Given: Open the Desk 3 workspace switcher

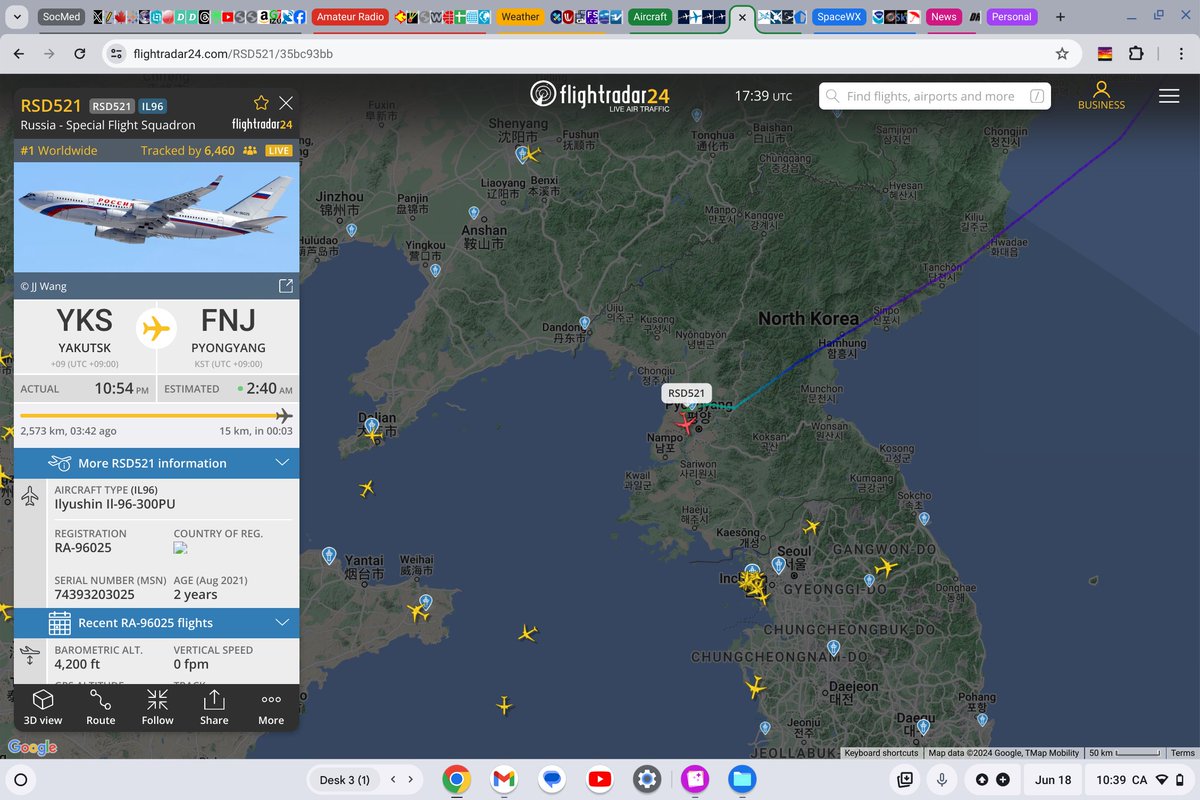Looking at the screenshot, I should 344,779.
